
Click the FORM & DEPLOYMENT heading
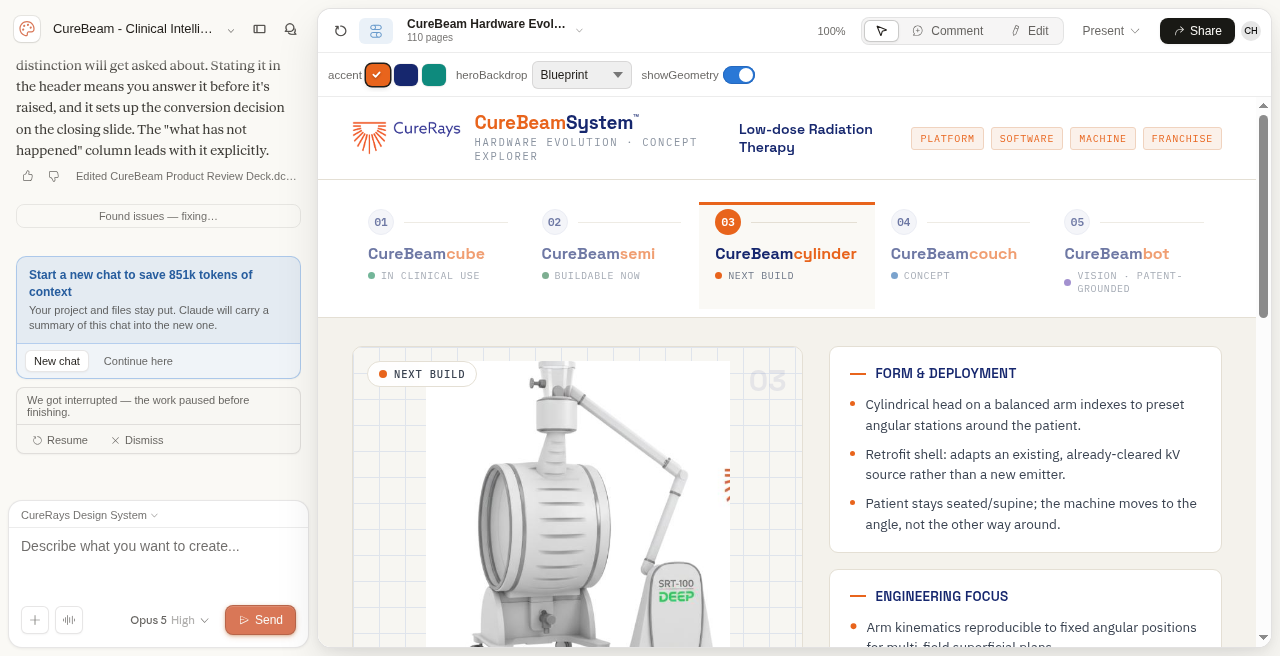pyautogui.click(x=945, y=374)
